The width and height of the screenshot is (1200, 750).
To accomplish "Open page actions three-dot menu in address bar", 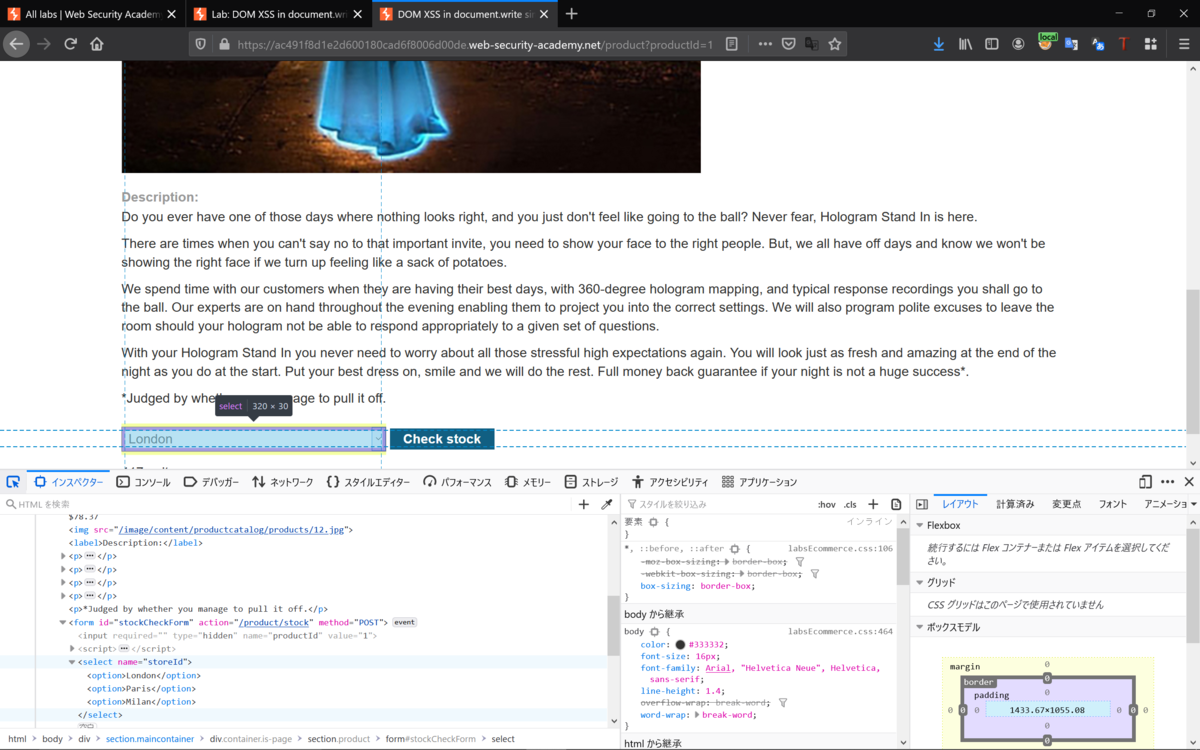I will pyautogui.click(x=765, y=44).
